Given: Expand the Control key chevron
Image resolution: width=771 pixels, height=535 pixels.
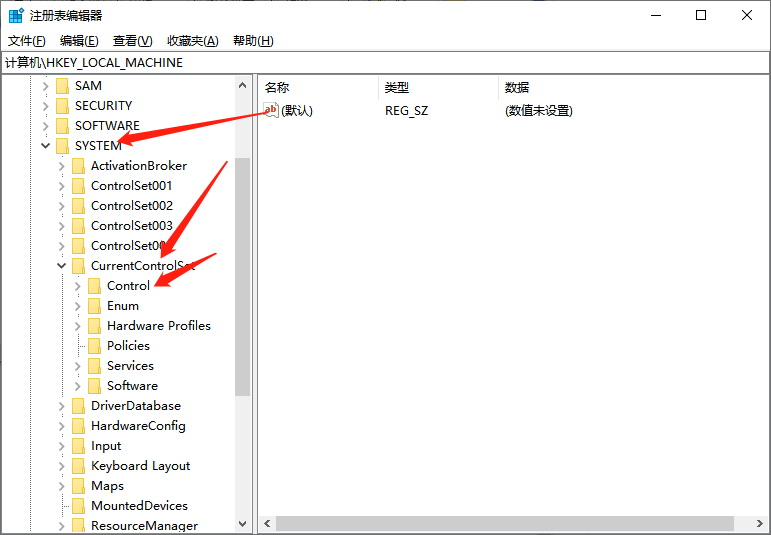Looking at the screenshot, I should (78, 286).
